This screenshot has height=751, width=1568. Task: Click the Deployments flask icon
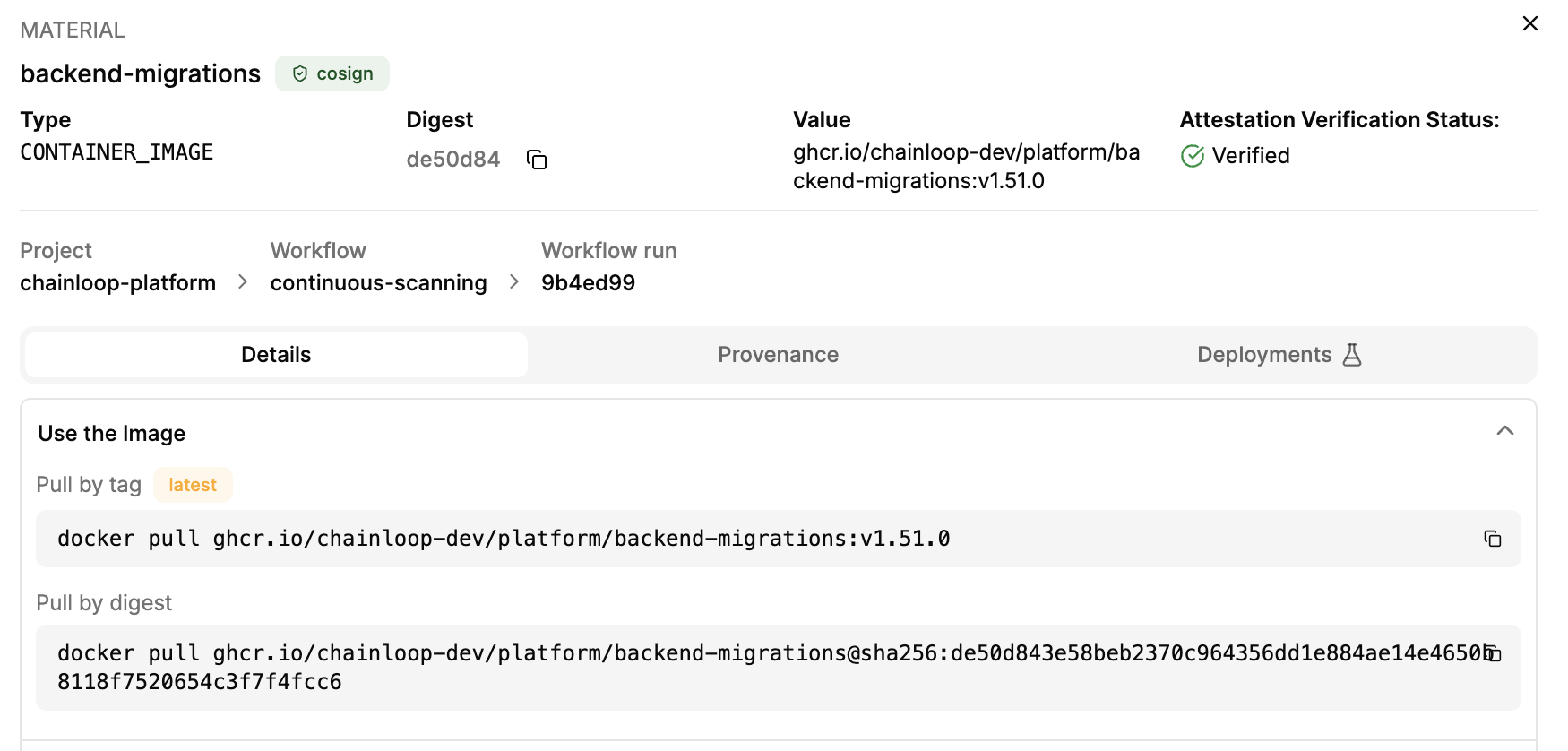coord(1352,355)
